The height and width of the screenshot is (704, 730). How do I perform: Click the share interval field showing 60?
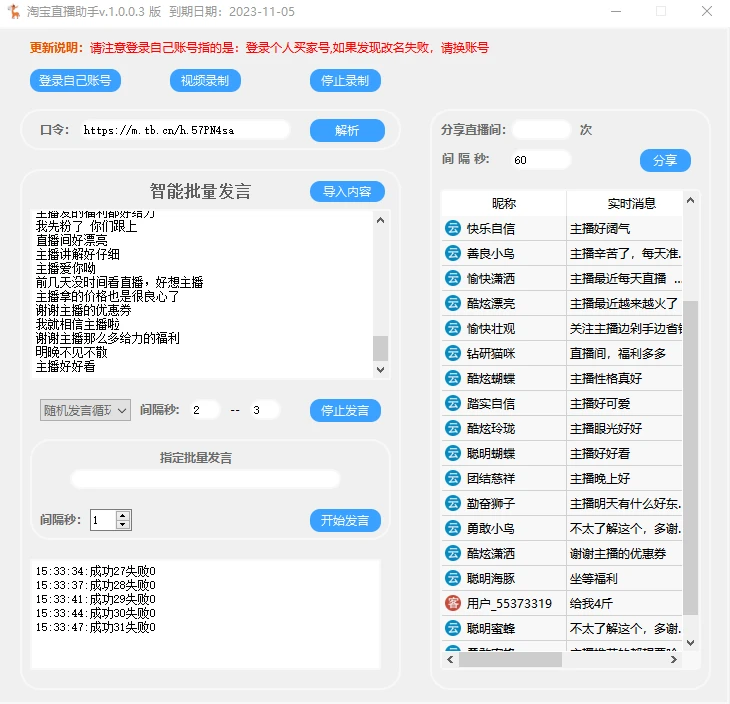(x=541, y=160)
